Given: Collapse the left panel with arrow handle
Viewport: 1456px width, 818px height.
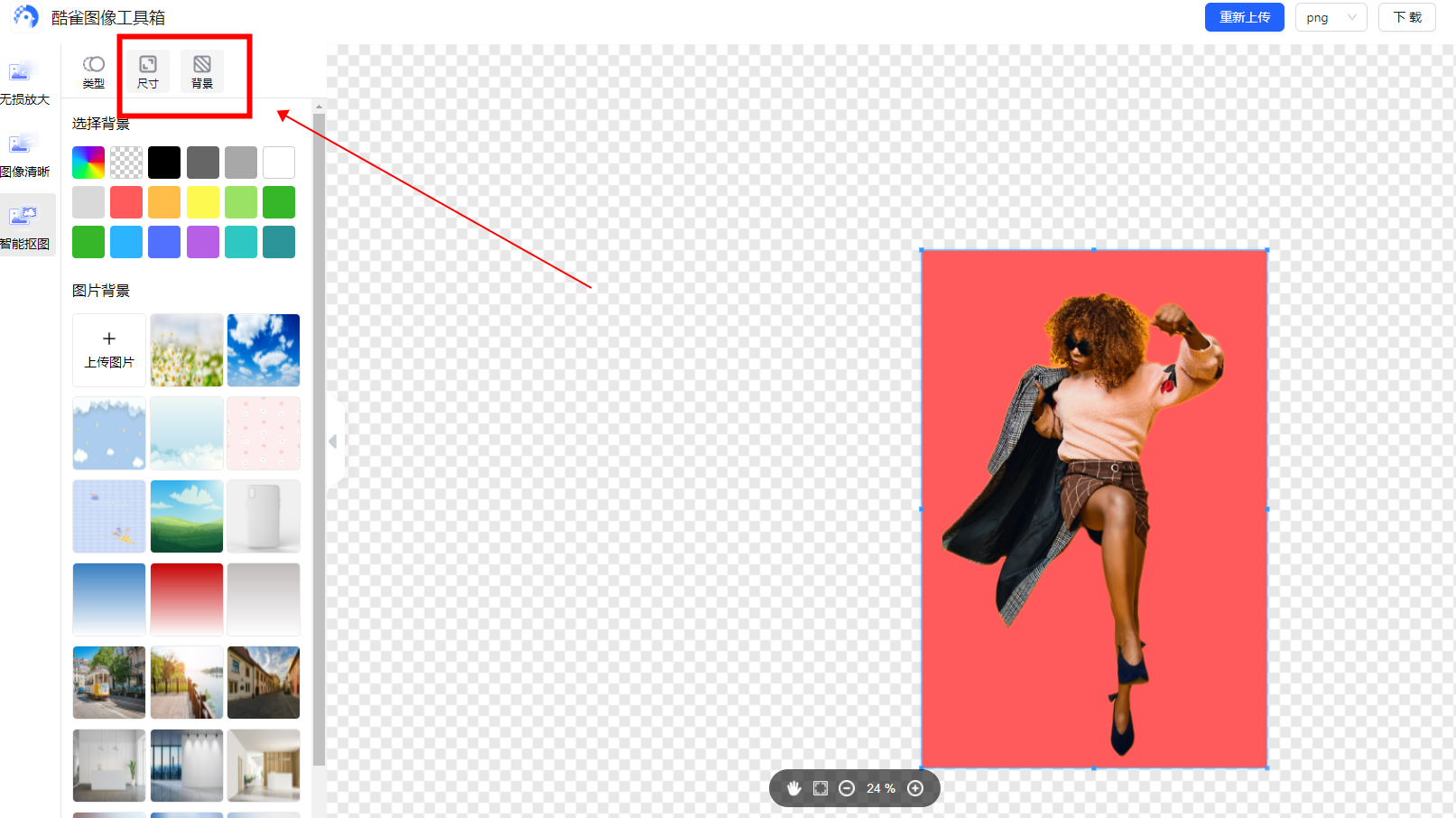Looking at the screenshot, I should pos(334,442).
